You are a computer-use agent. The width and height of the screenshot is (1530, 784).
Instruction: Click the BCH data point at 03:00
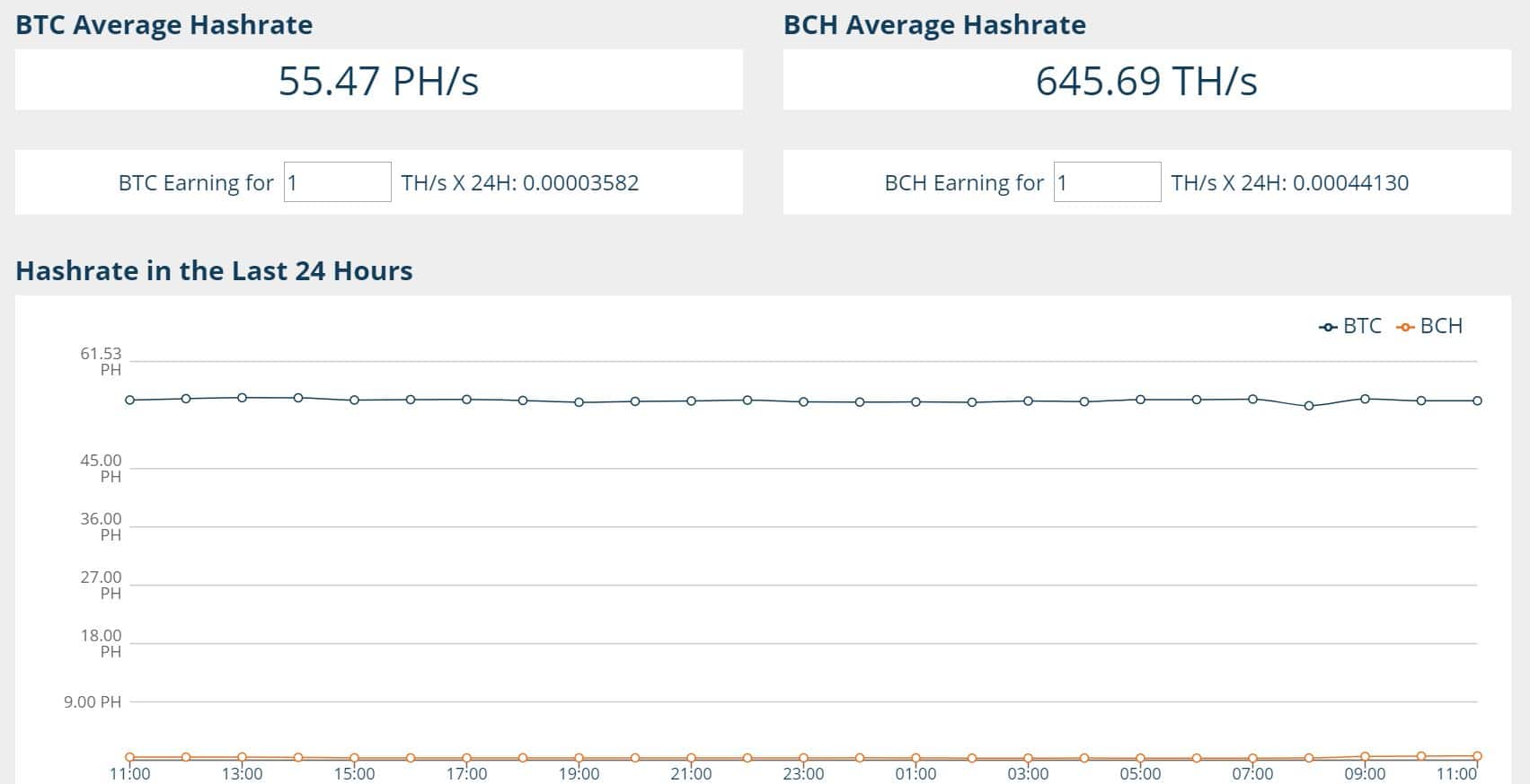pyautogui.click(x=1029, y=758)
